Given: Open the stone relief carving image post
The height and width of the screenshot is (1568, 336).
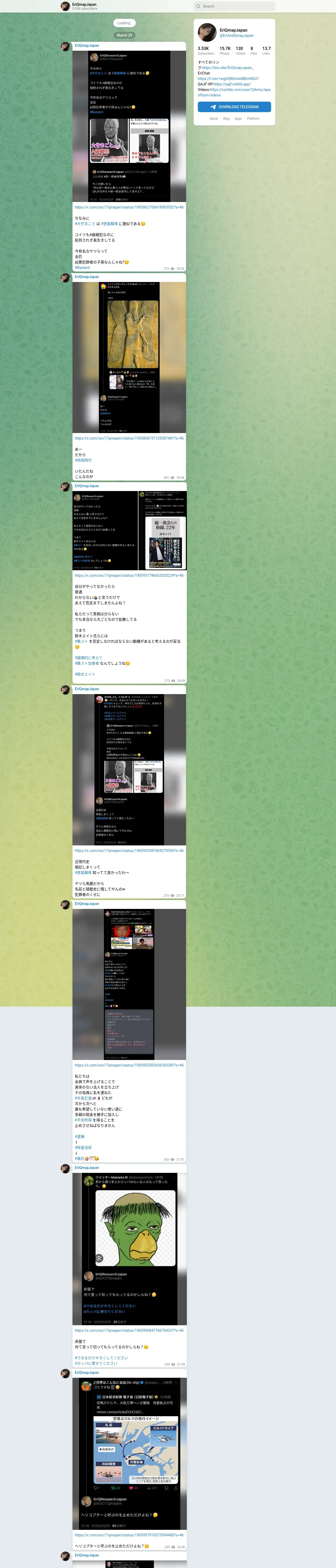Looking at the screenshot, I should tap(129, 357).
